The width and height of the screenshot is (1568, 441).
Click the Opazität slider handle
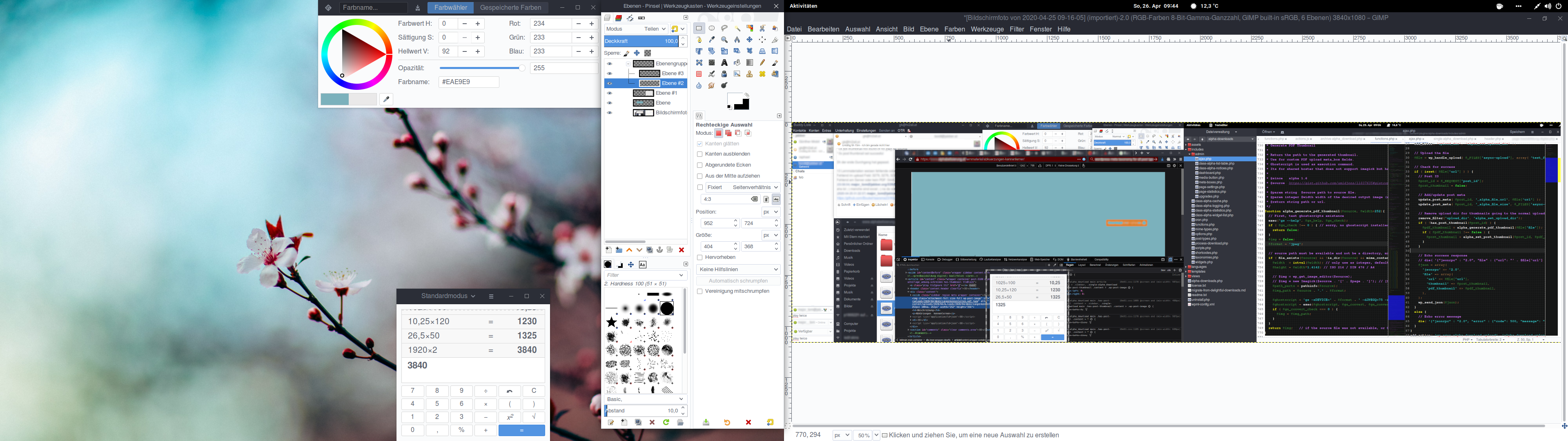tap(522, 68)
